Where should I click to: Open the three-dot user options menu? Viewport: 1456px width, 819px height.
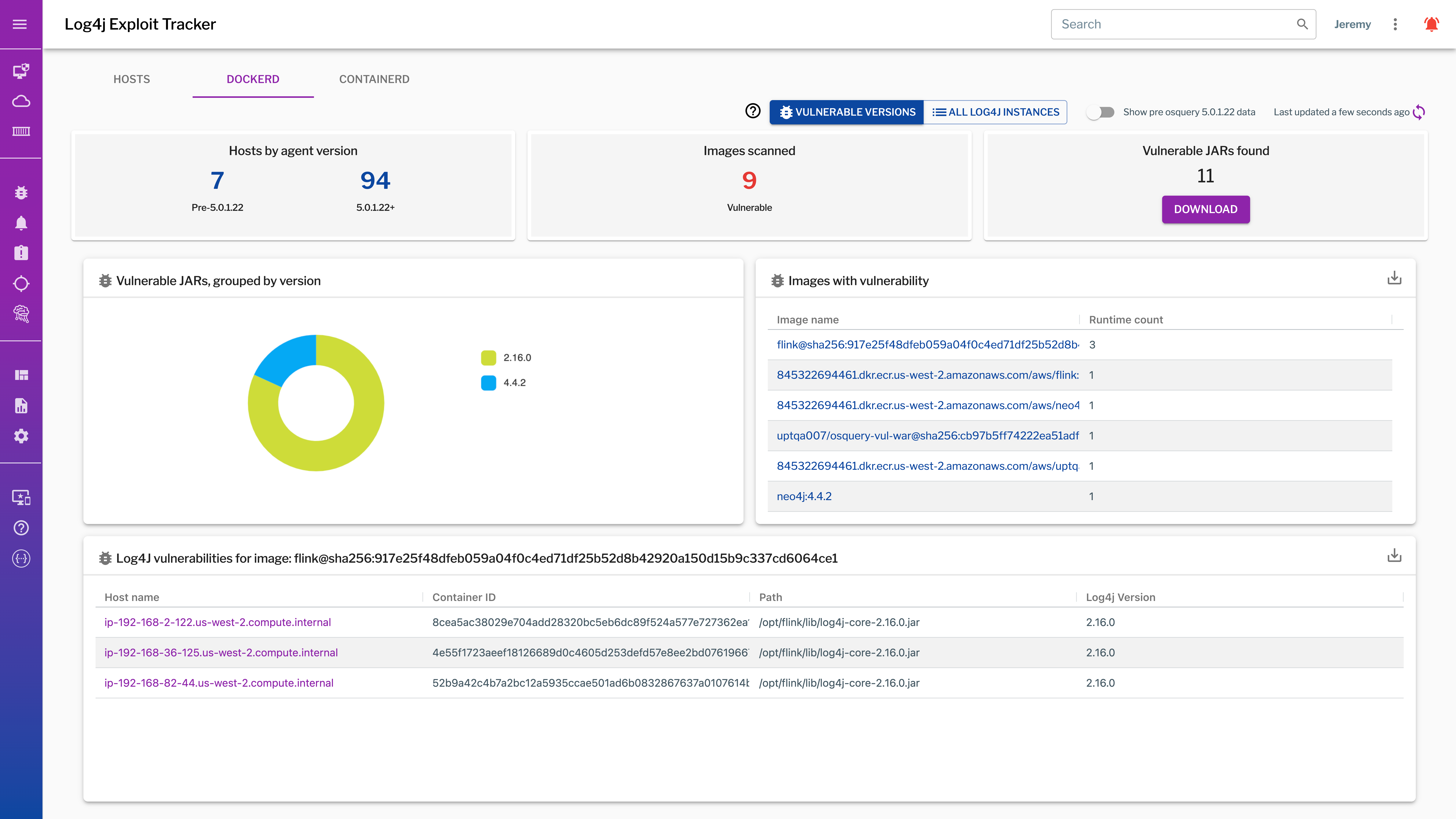point(1395,24)
